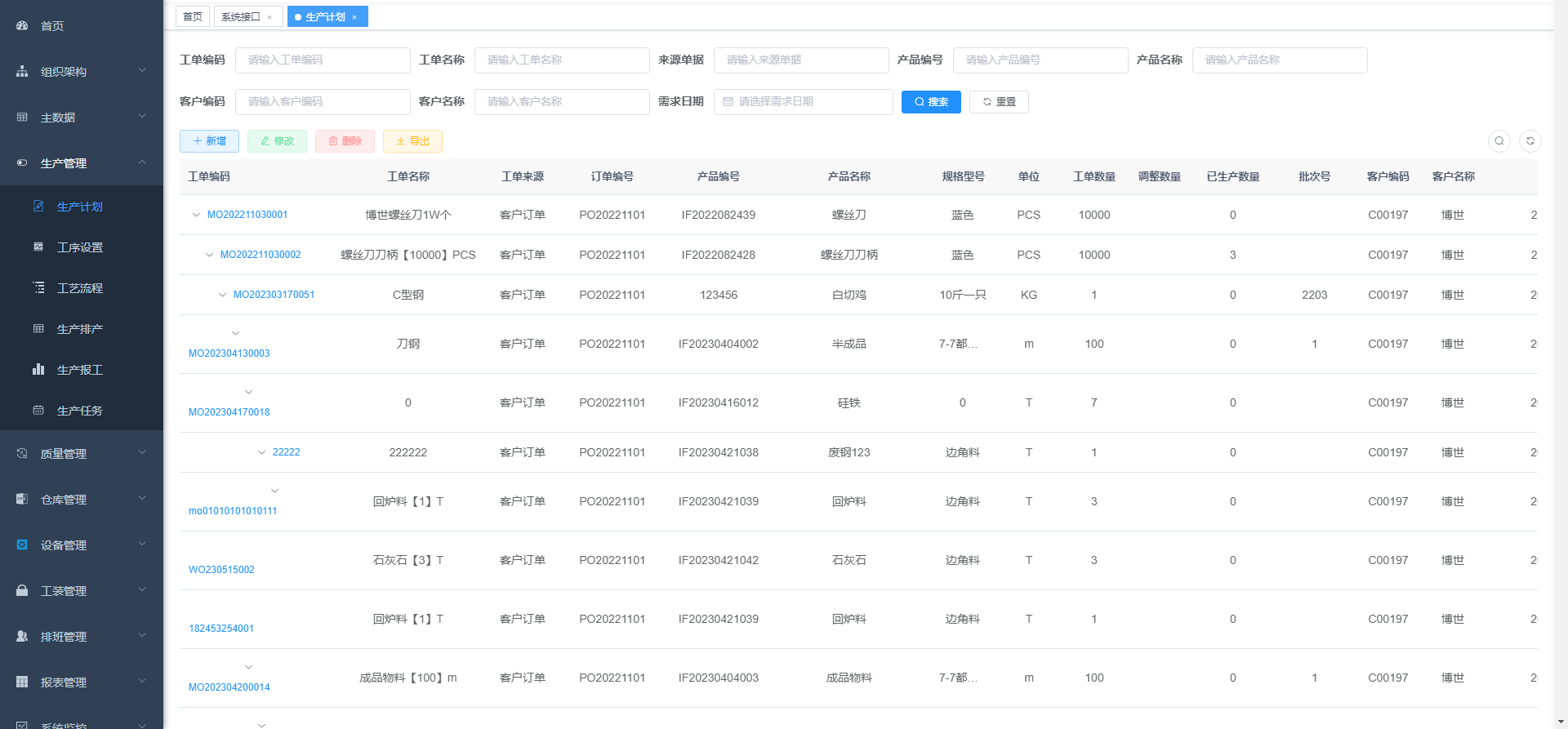This screenshot has width=1568, height=729.
Task: Click the 首页 dashboard sidebar icon
Action: pyautogui.click(x=22, y=26)
